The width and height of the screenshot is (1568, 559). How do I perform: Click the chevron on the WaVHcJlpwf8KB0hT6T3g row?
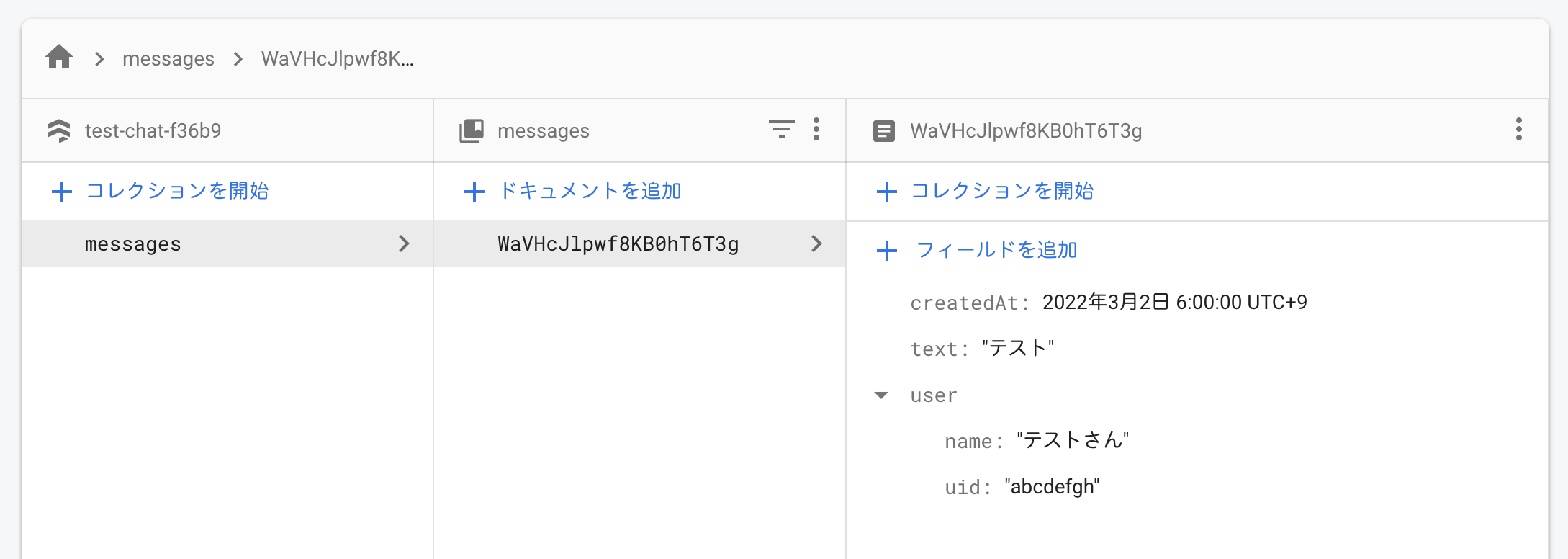click(816, 243)
